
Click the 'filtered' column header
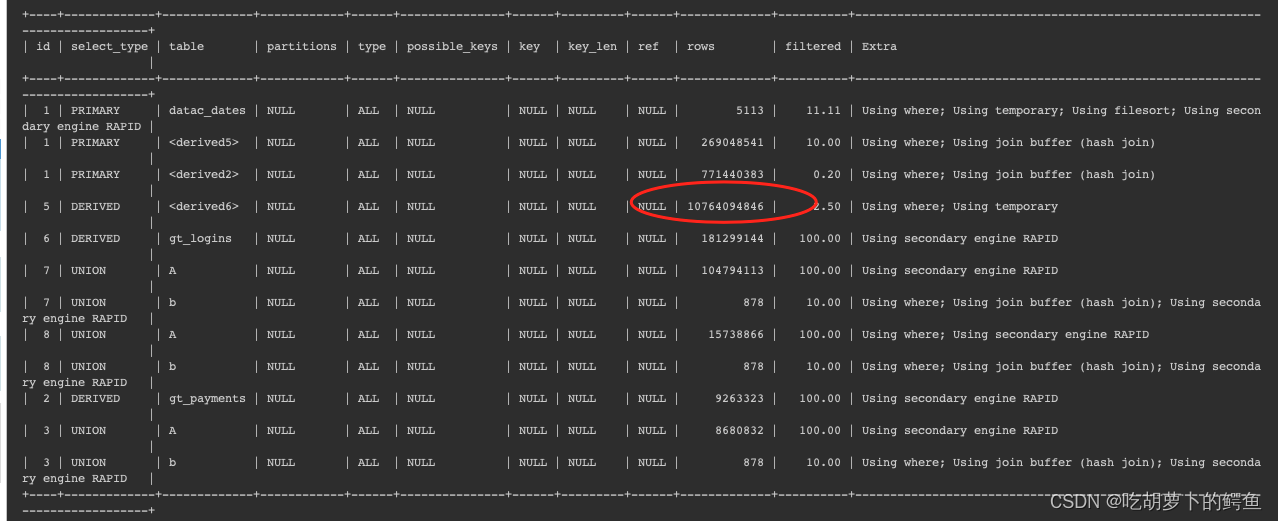(813, 47)
